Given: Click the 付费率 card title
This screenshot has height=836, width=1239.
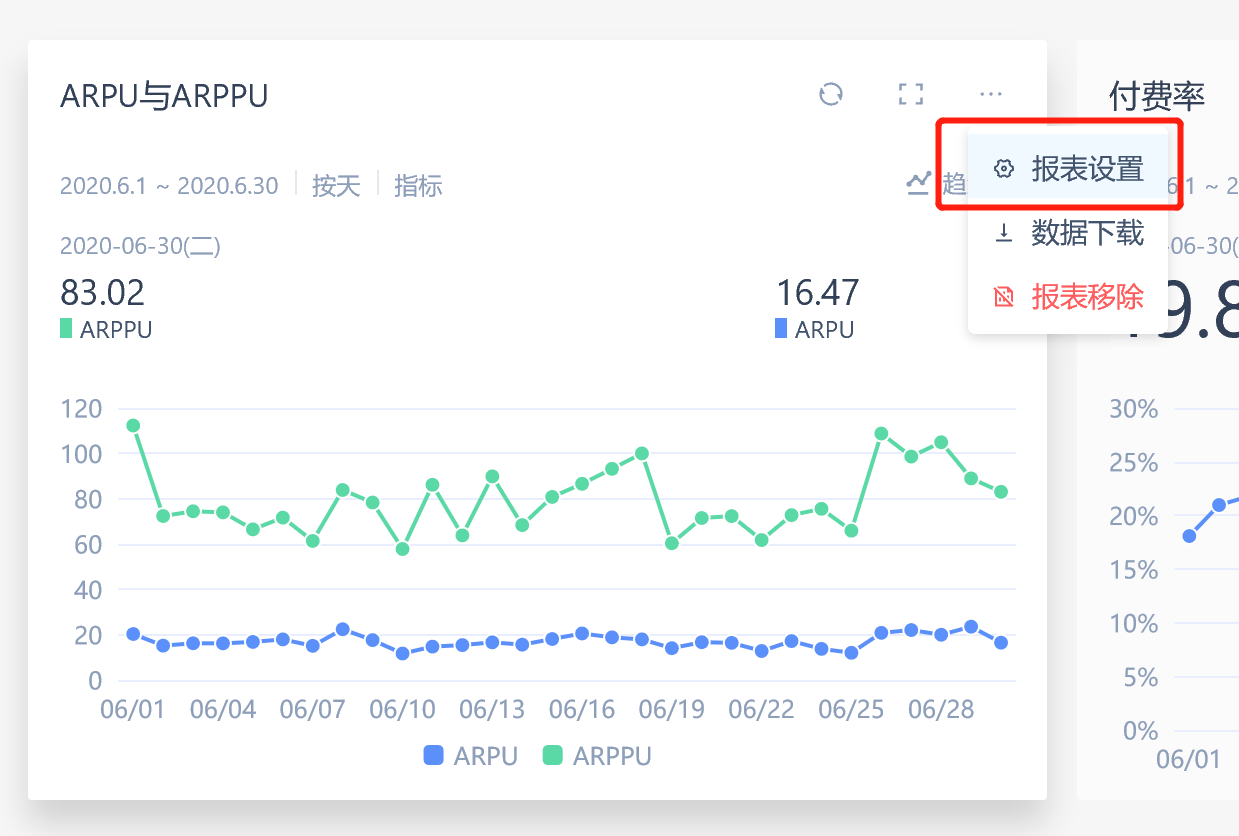Looking at the screenshot, I should click(1157, 96).
